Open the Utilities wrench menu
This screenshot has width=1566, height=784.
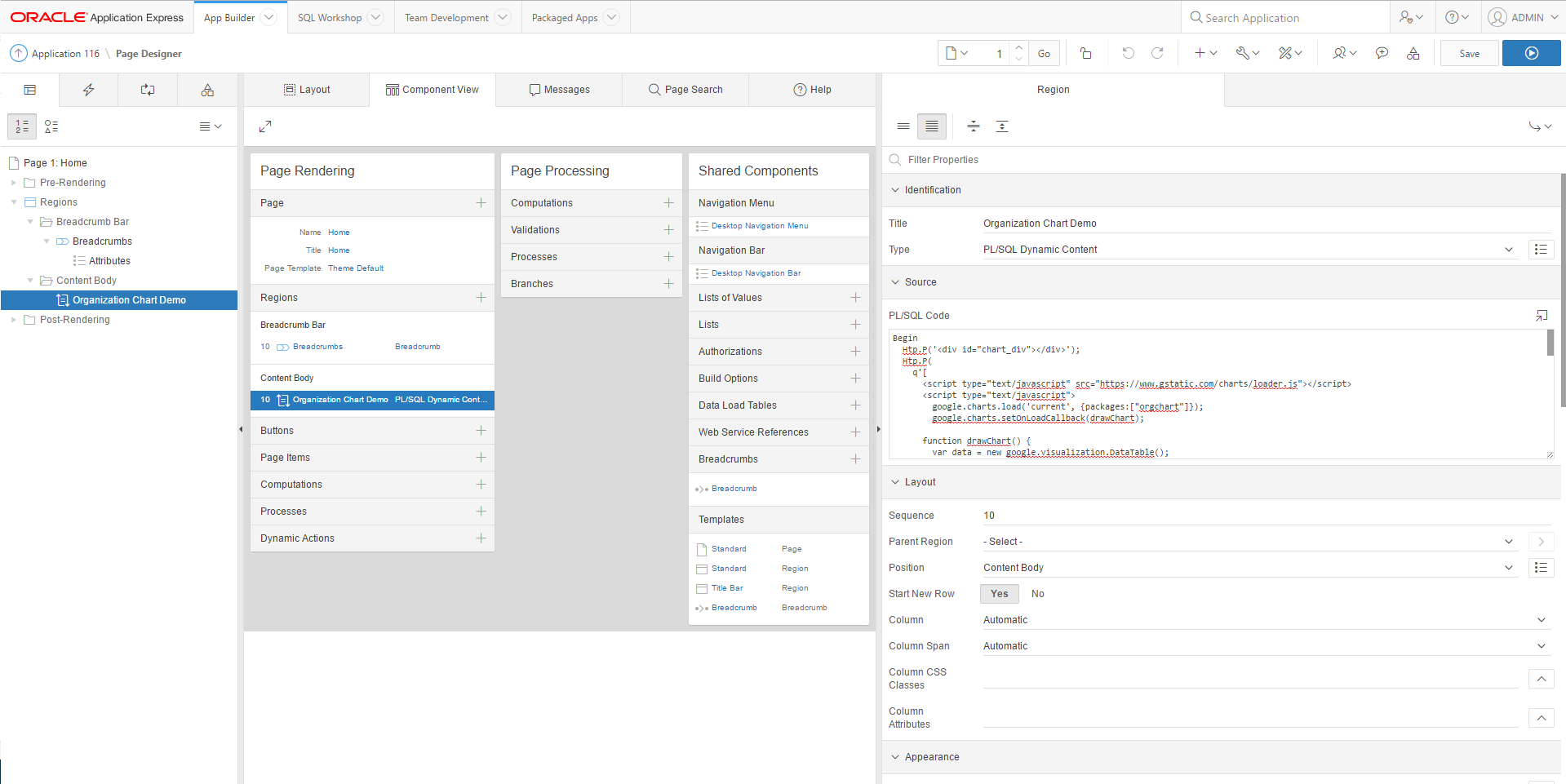point(1247,53)
